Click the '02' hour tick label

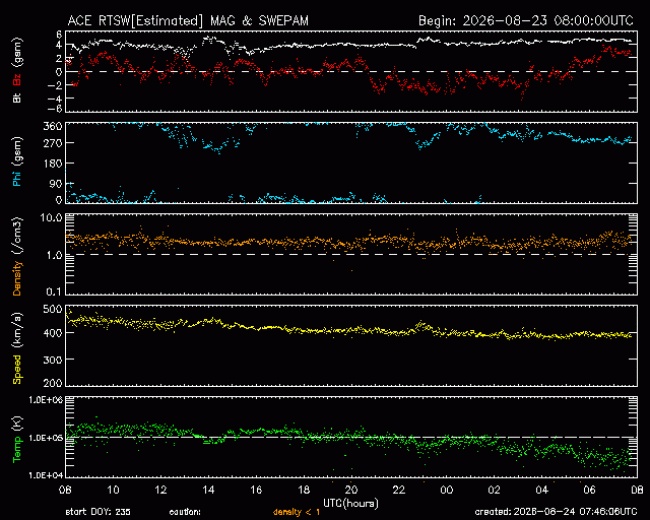pyautogui.click(x=494, y=490)
